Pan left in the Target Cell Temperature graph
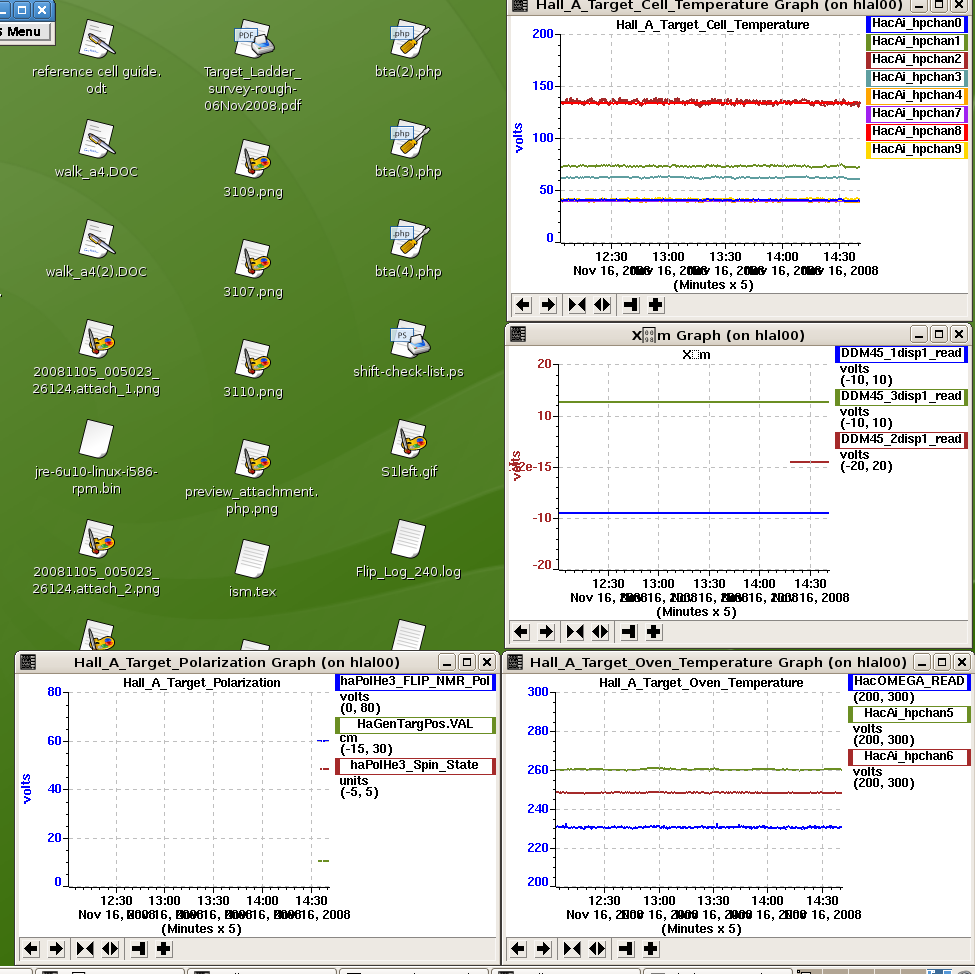This screenshot has width=975, height=974. coord(523,305)
